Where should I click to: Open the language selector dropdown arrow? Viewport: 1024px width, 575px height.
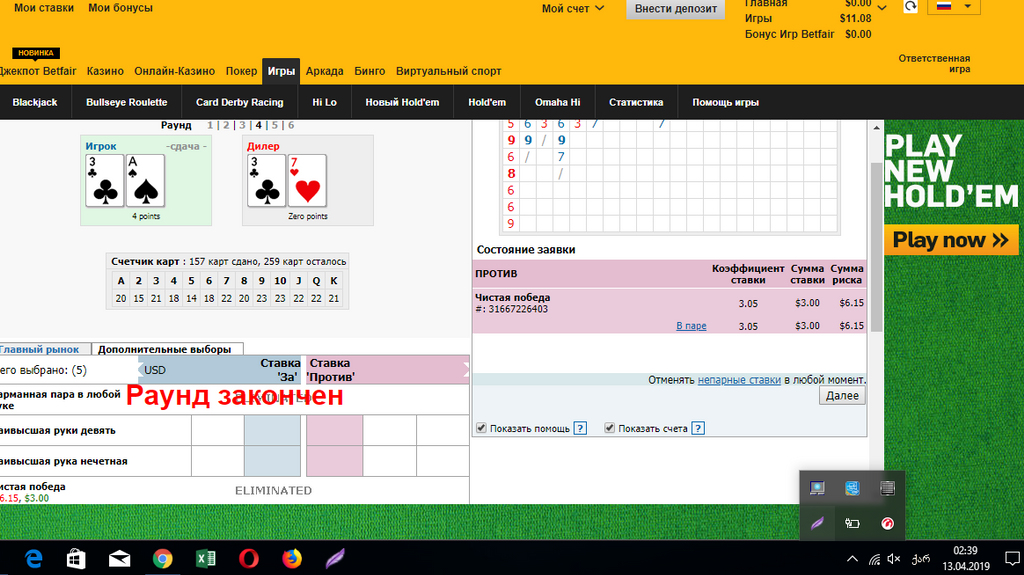(968, 7)
